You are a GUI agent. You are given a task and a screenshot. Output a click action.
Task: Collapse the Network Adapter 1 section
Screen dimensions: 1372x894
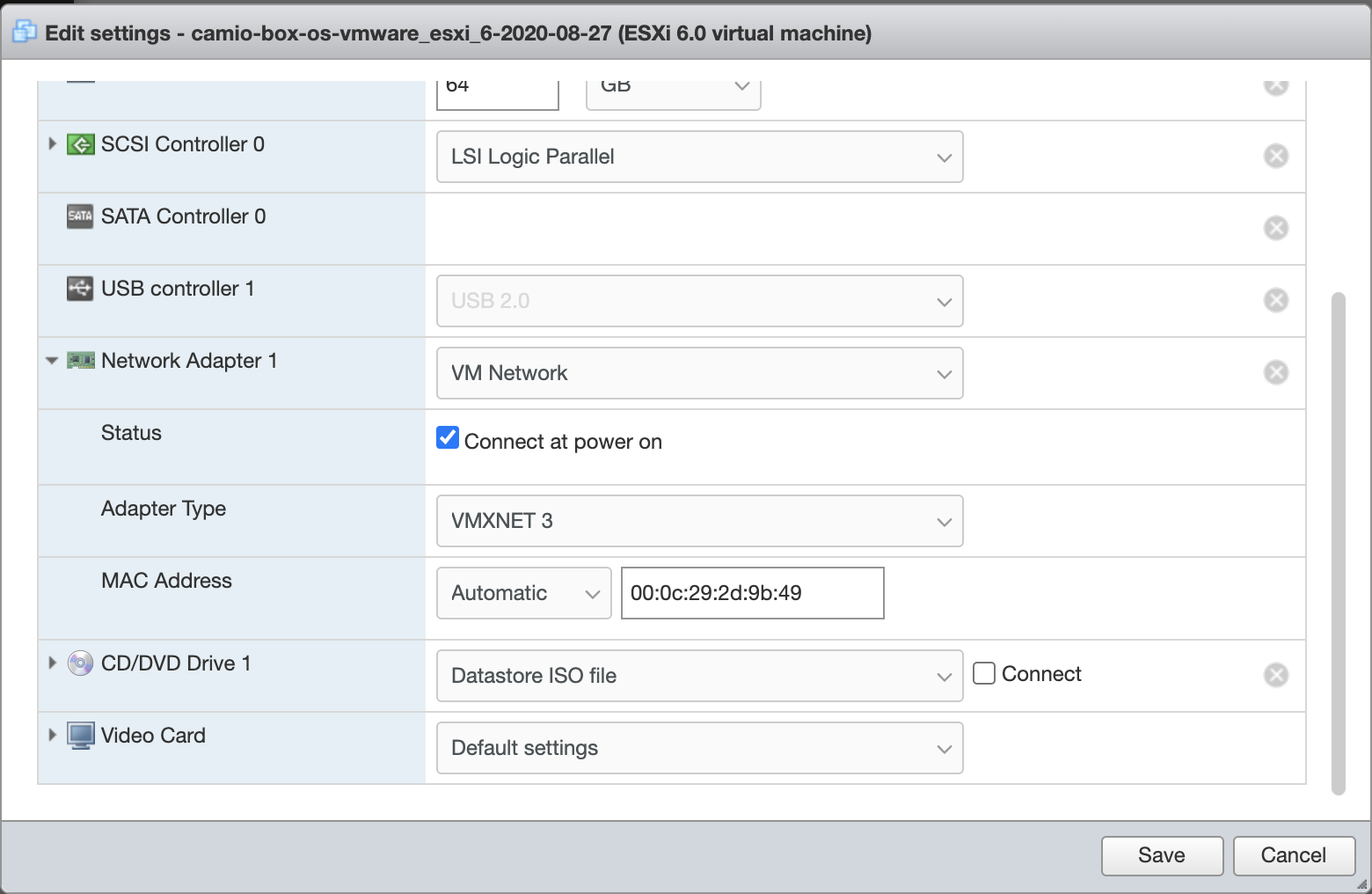(52, 361)
